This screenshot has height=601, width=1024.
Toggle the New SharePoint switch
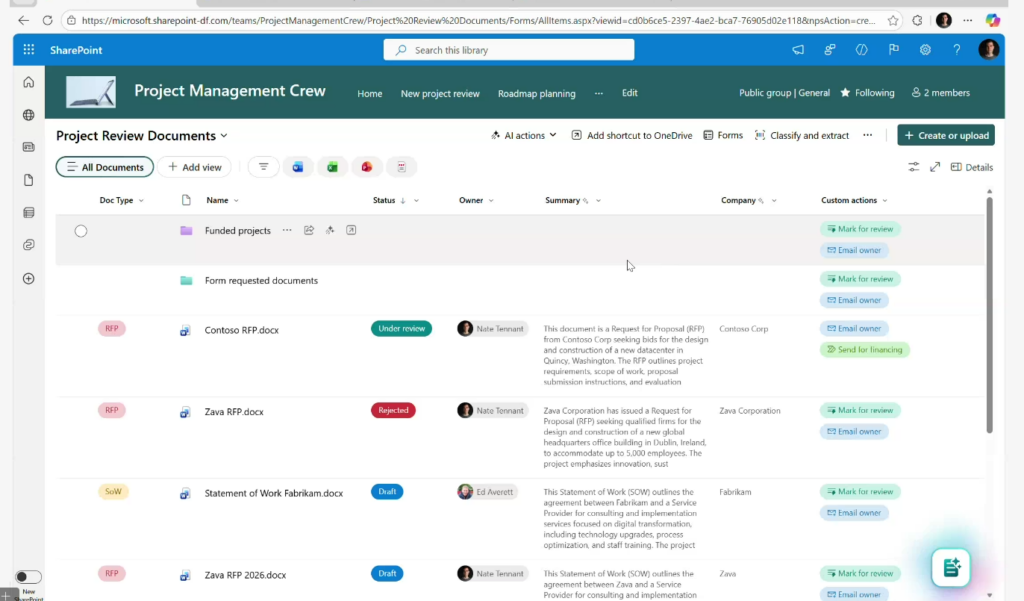(29, 577)
